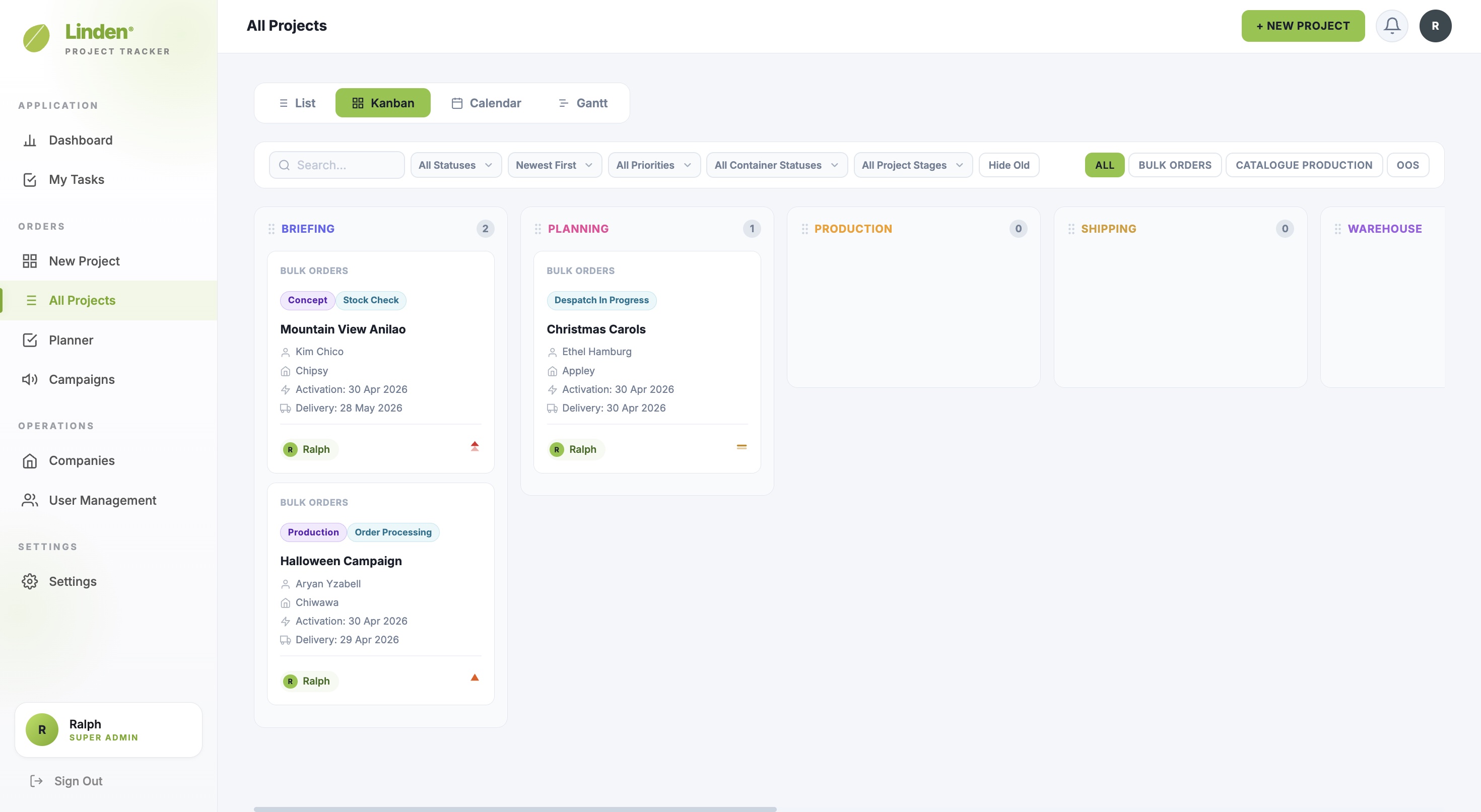This screenshot has width=1481, height=812.
Task: Click the Settings gear icon
Action: pyautogui.click(x=30, y=581)
